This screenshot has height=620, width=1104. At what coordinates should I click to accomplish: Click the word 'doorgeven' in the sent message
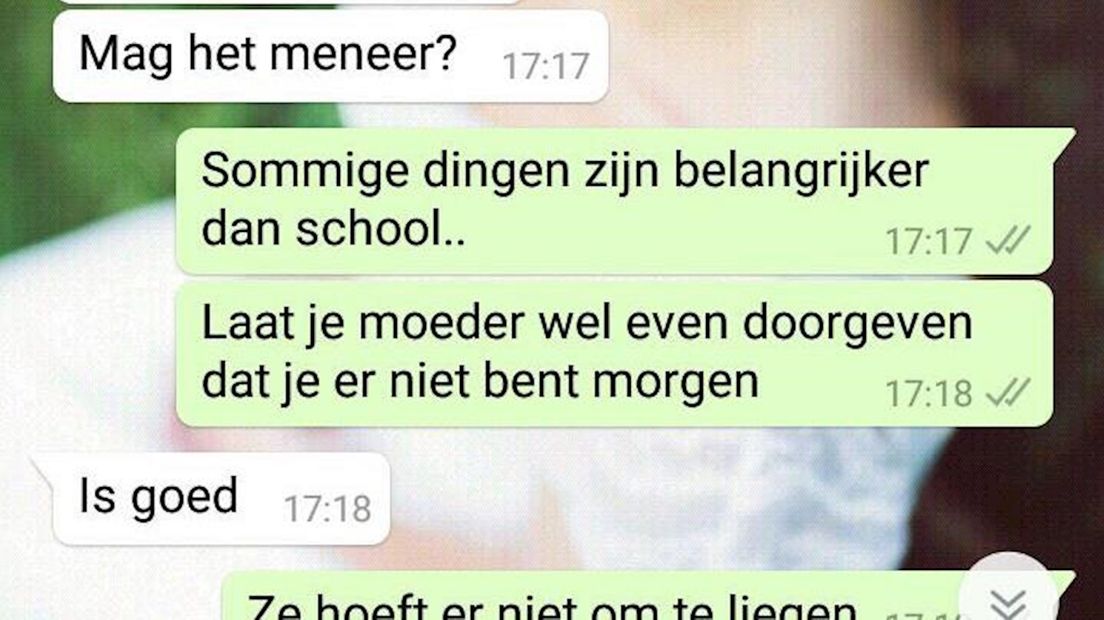click(858, 324)
